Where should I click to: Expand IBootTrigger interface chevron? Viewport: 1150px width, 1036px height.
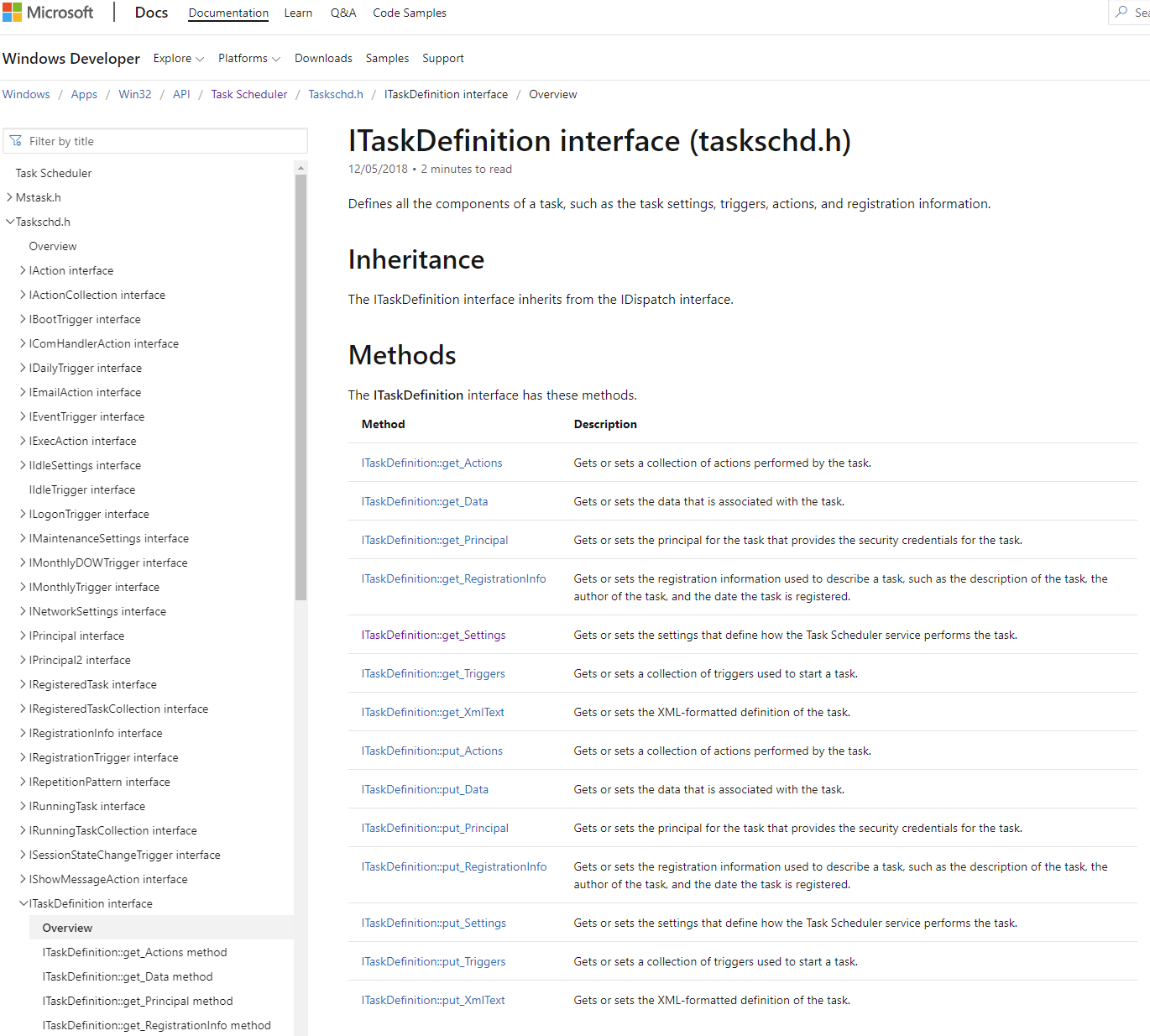tap(24, 319)
